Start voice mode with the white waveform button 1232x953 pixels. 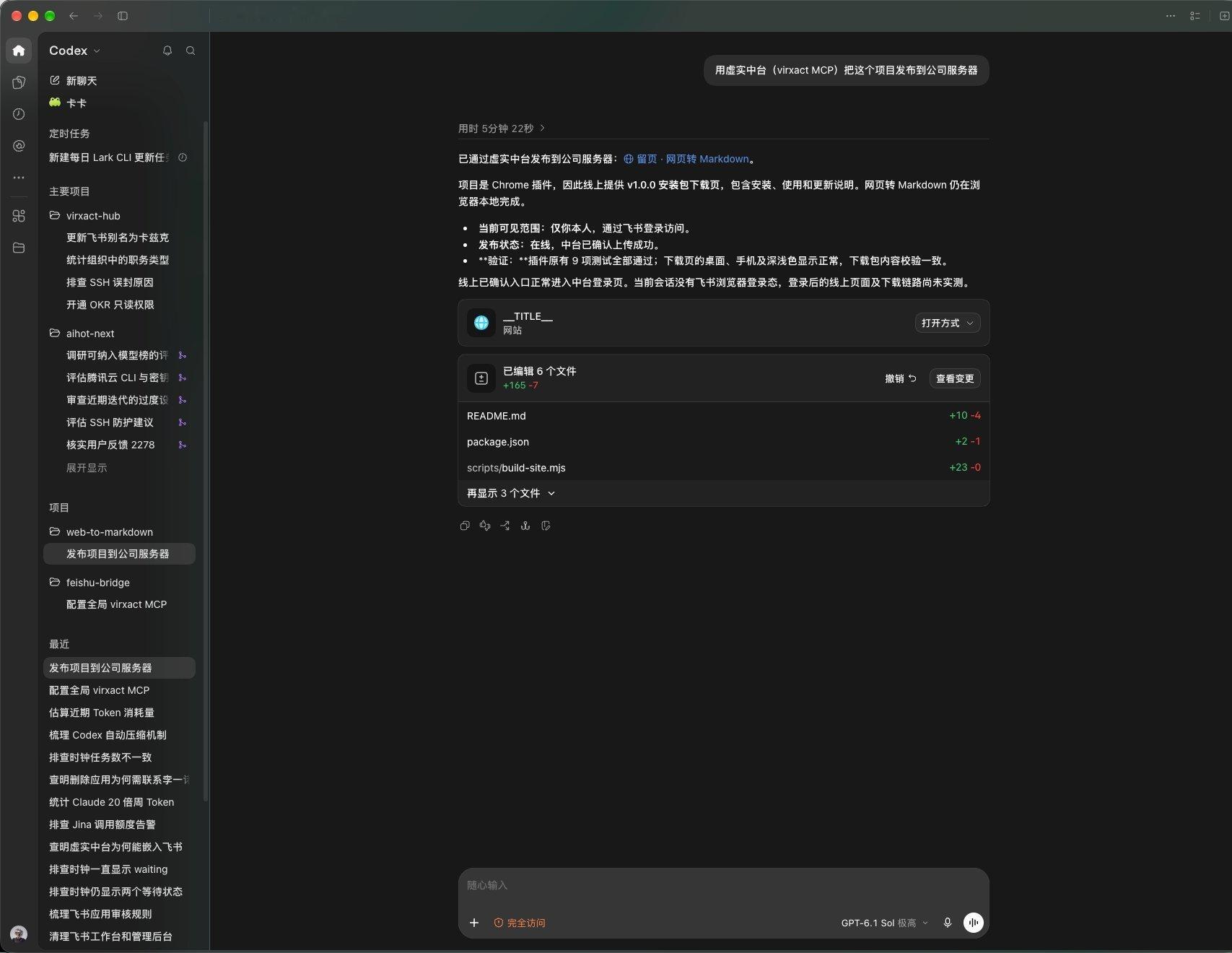[x=974, y=923]
